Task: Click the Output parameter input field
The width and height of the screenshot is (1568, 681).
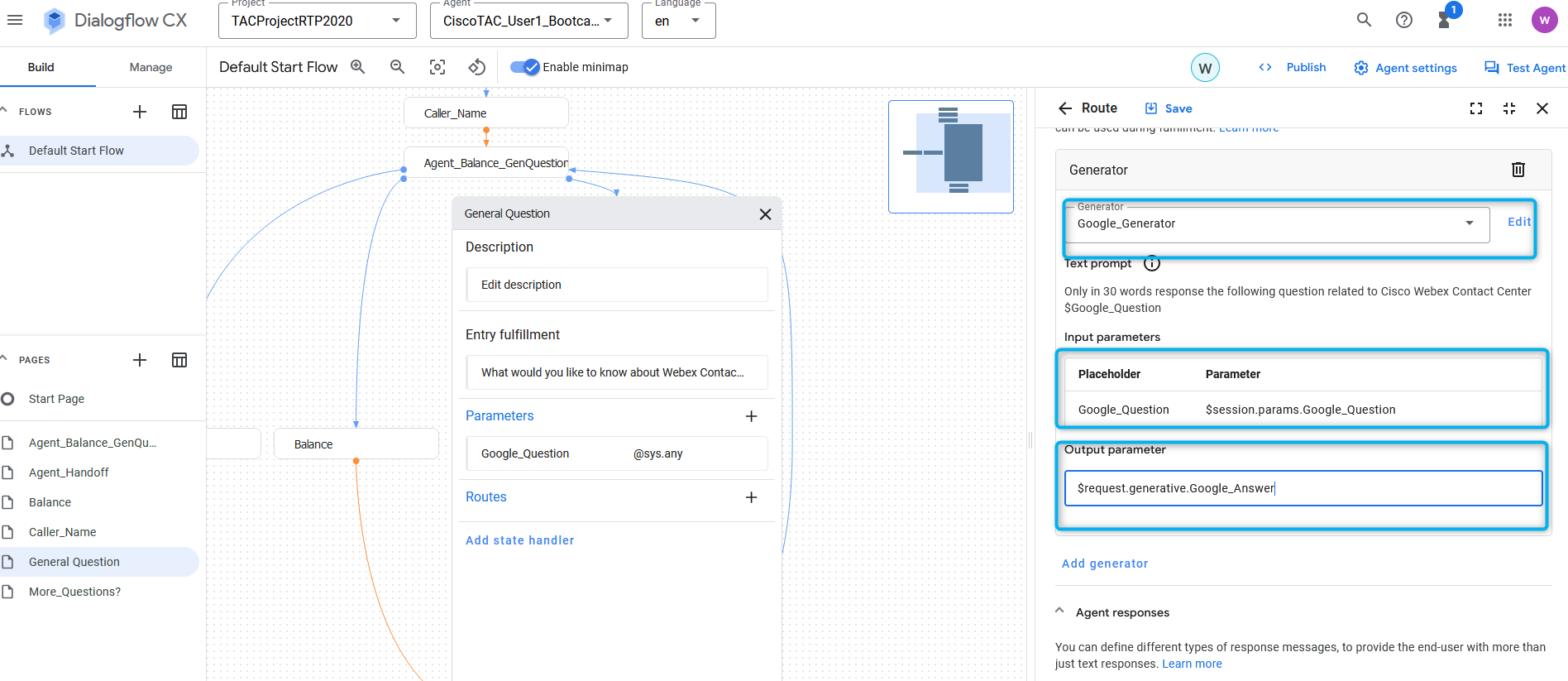Action: coord(1303,488)
